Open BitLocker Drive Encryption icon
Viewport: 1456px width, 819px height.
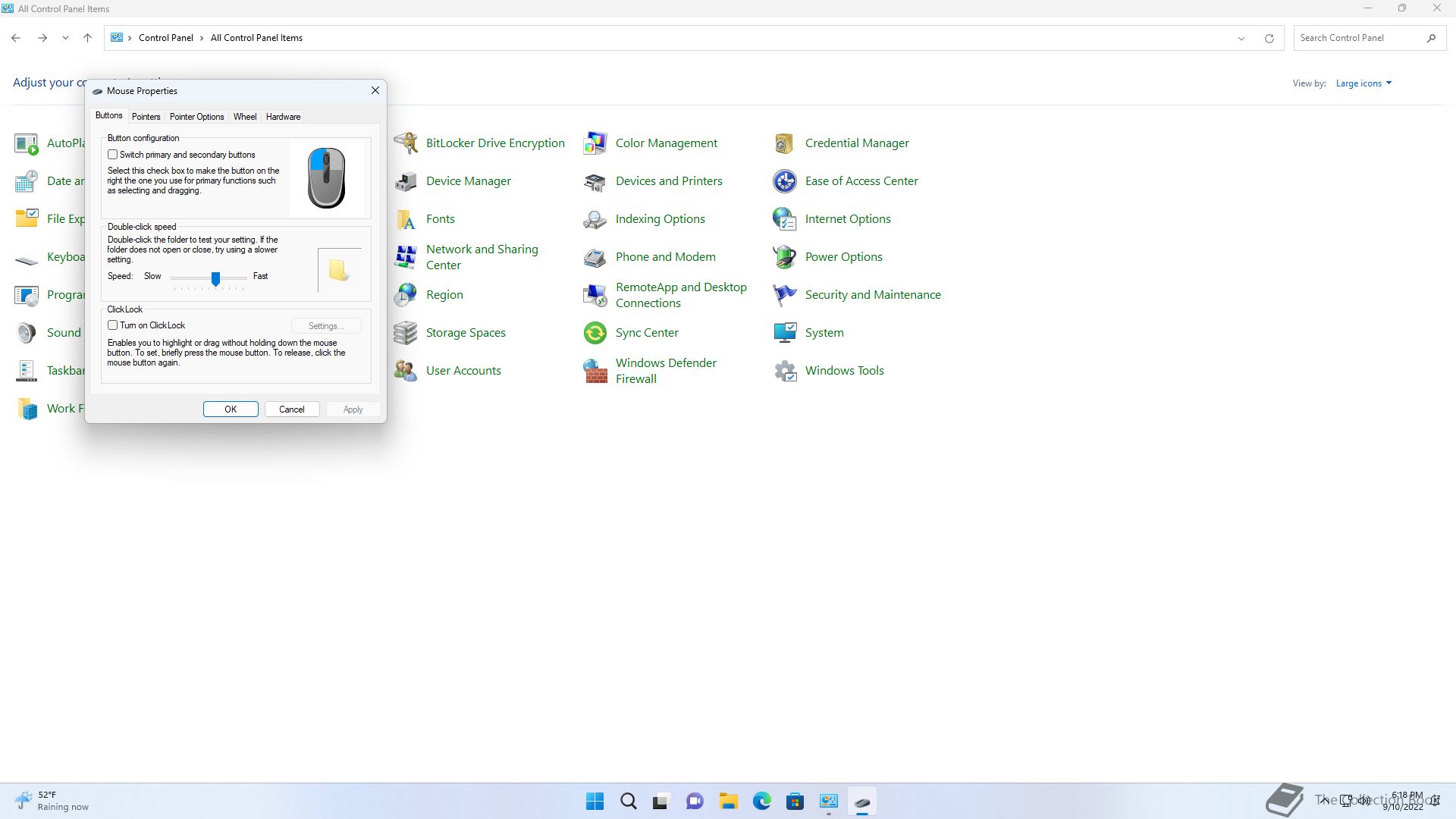[x=406, y=143]
